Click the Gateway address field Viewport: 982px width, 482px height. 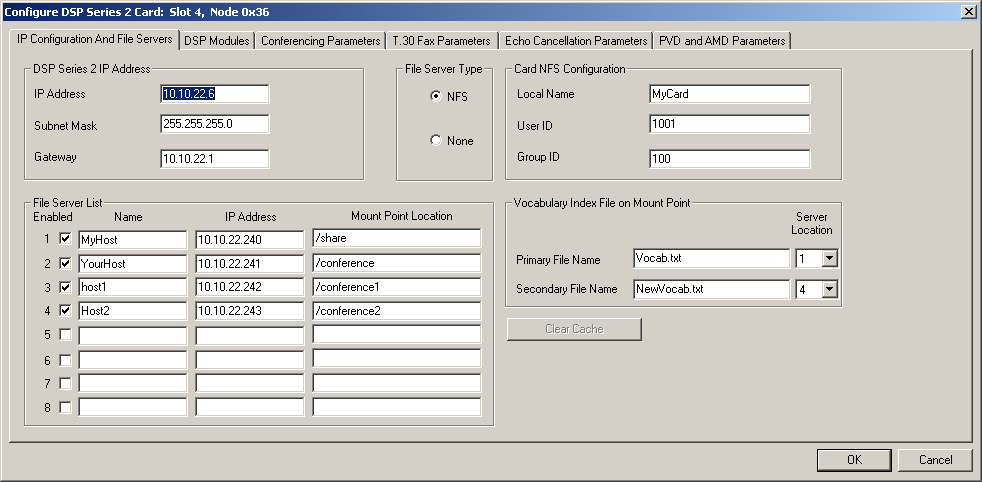pos(214,158)
